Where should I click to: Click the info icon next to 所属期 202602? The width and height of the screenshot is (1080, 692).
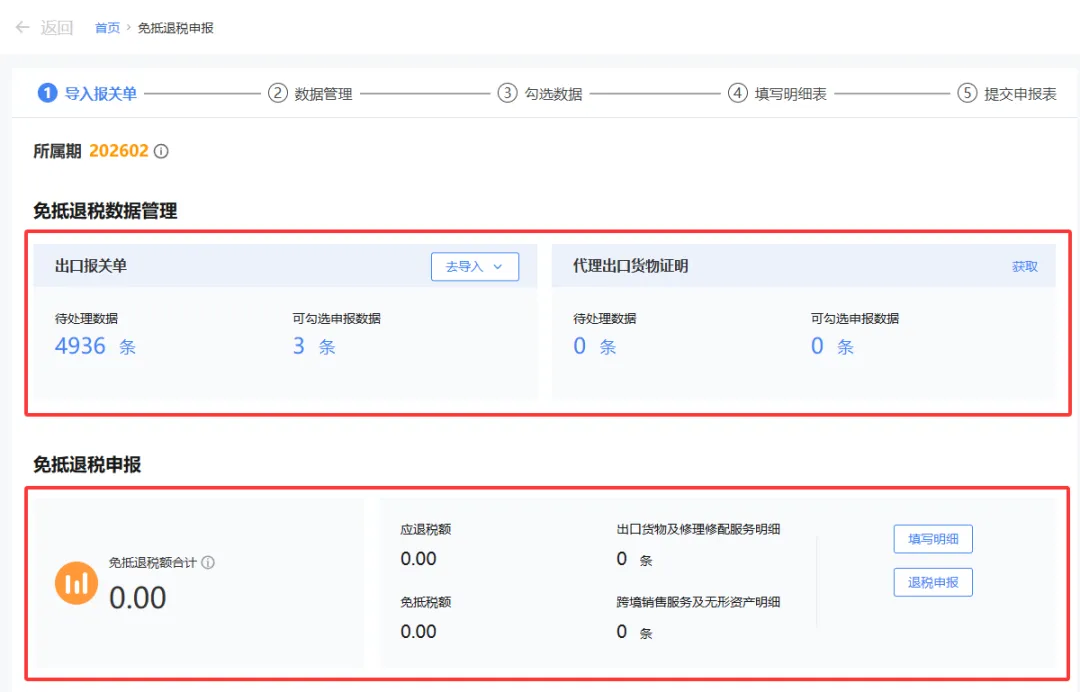tap(160, 149)
